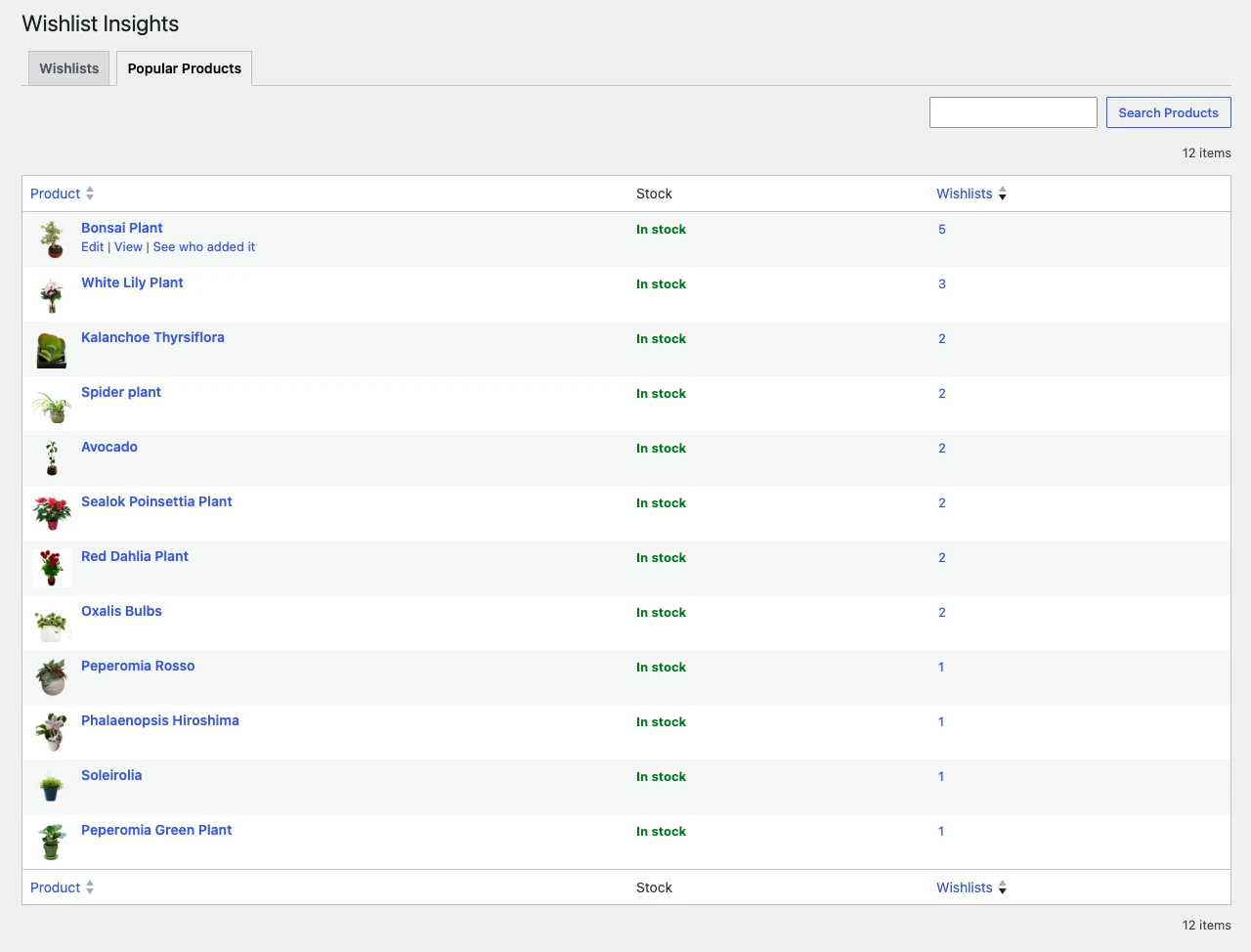Viewport: 1251px width, 952px height.
Task: Open the White Lily Plant link
Action: tap(132, 282)
